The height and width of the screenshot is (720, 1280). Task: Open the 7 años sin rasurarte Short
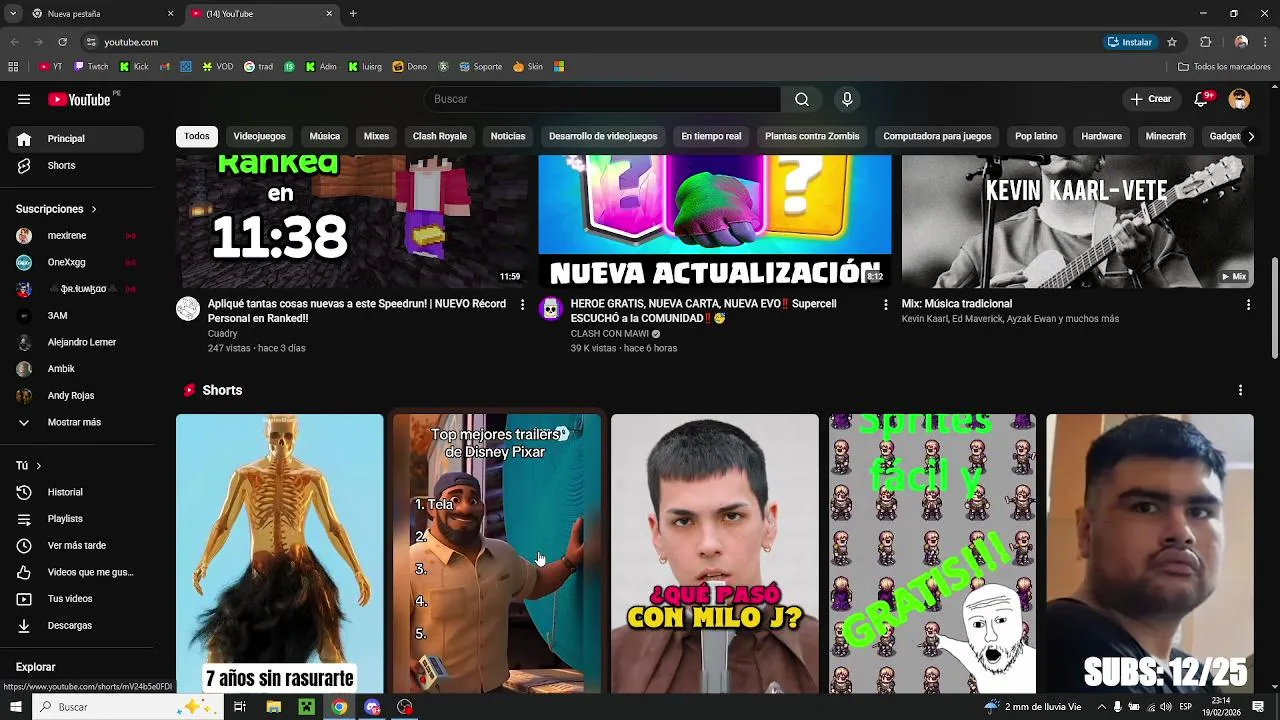pos(280,553)
